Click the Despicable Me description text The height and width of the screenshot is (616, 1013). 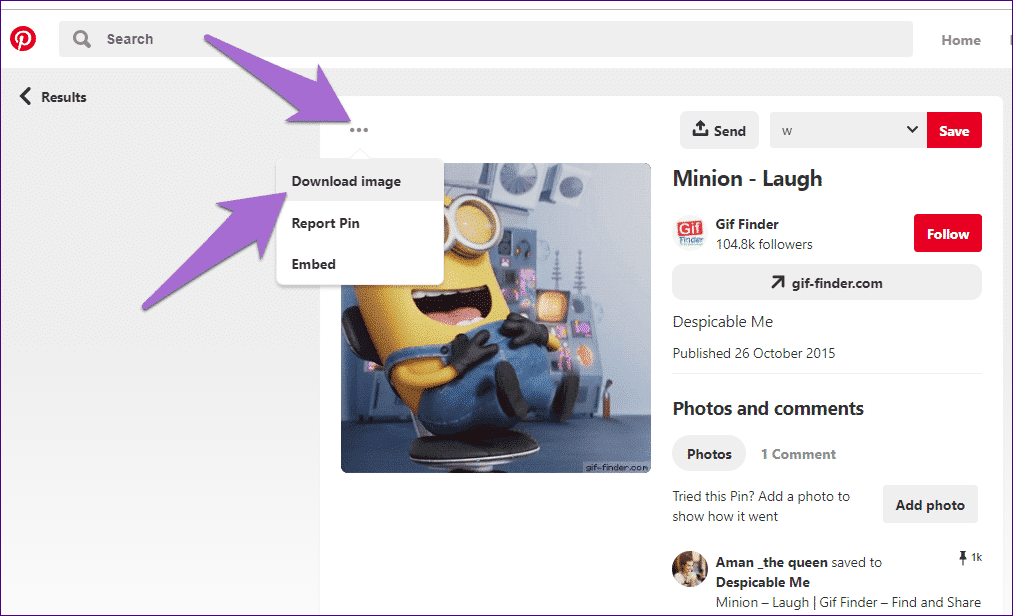click(x=722, y=321)
